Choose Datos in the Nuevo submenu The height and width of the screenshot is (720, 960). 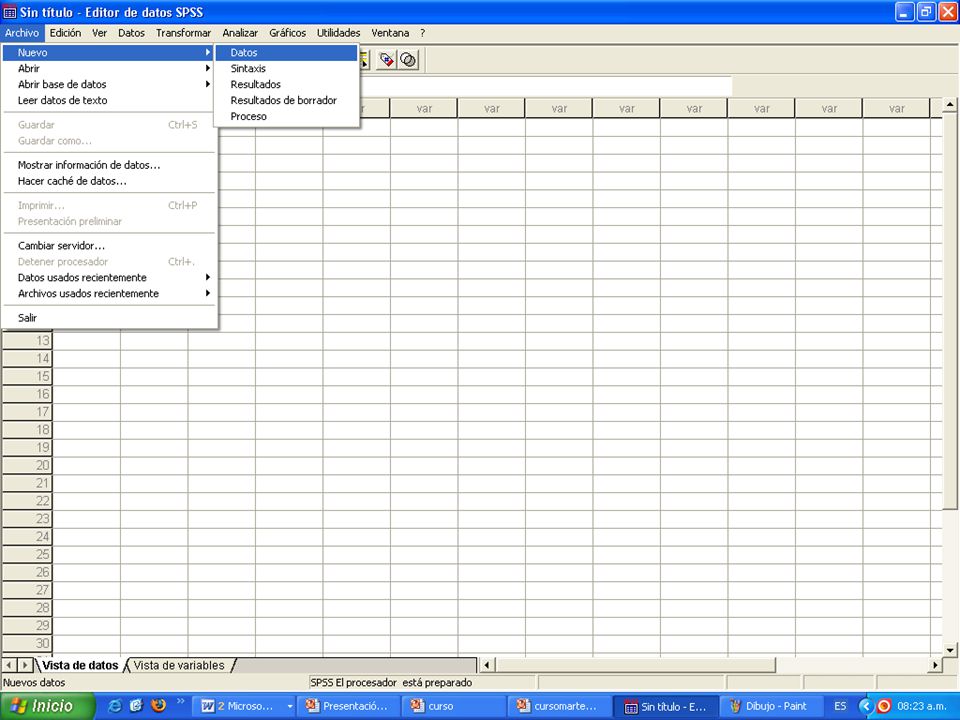click(286, 53)
